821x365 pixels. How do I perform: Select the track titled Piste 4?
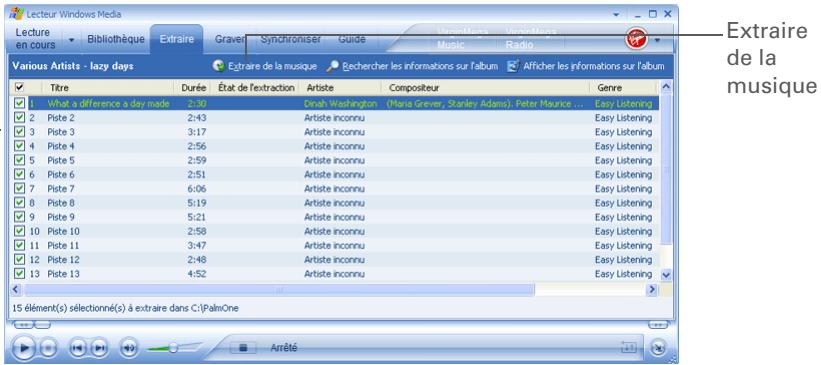point(61,146)
